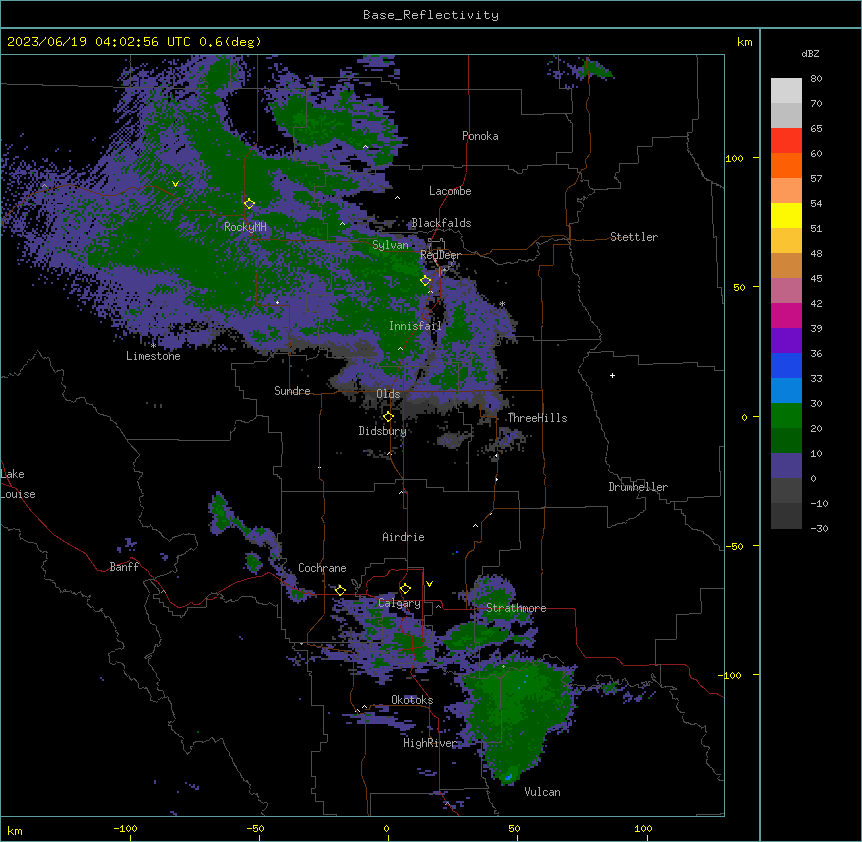
Task: Click the Innisfail city label
Action: point(415,326)
